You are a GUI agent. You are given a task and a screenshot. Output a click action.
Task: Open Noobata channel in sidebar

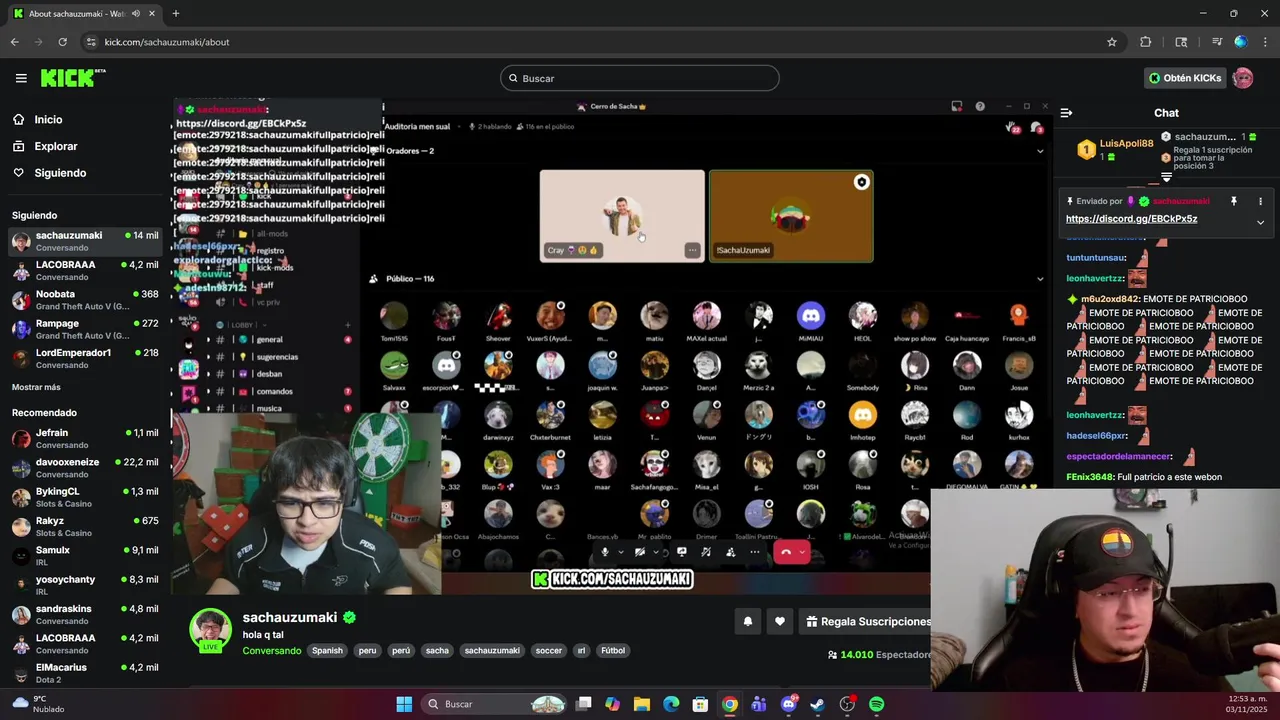click(85, 300)
